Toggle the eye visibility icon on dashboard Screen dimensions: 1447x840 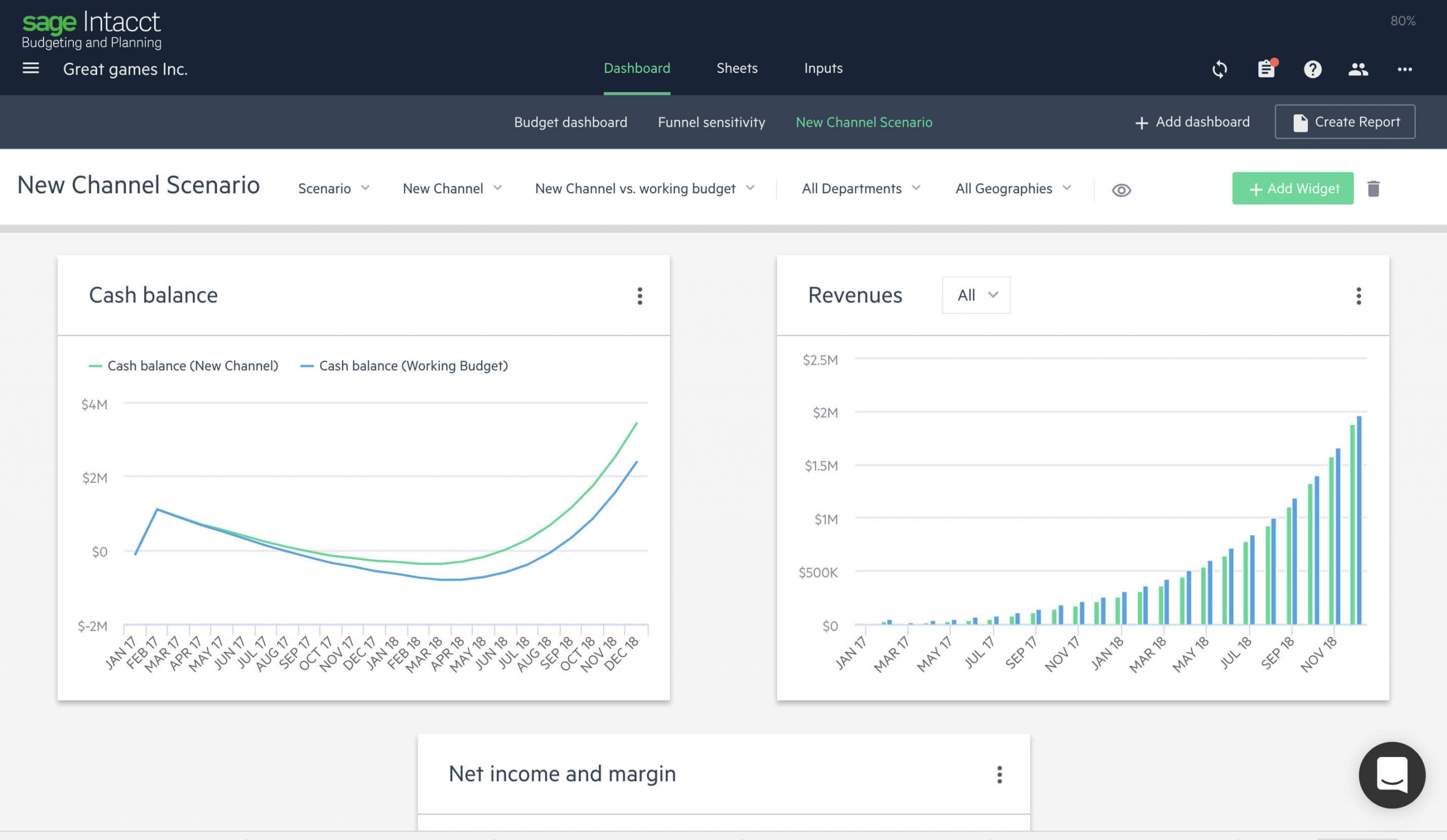[x=1121, y=188]
